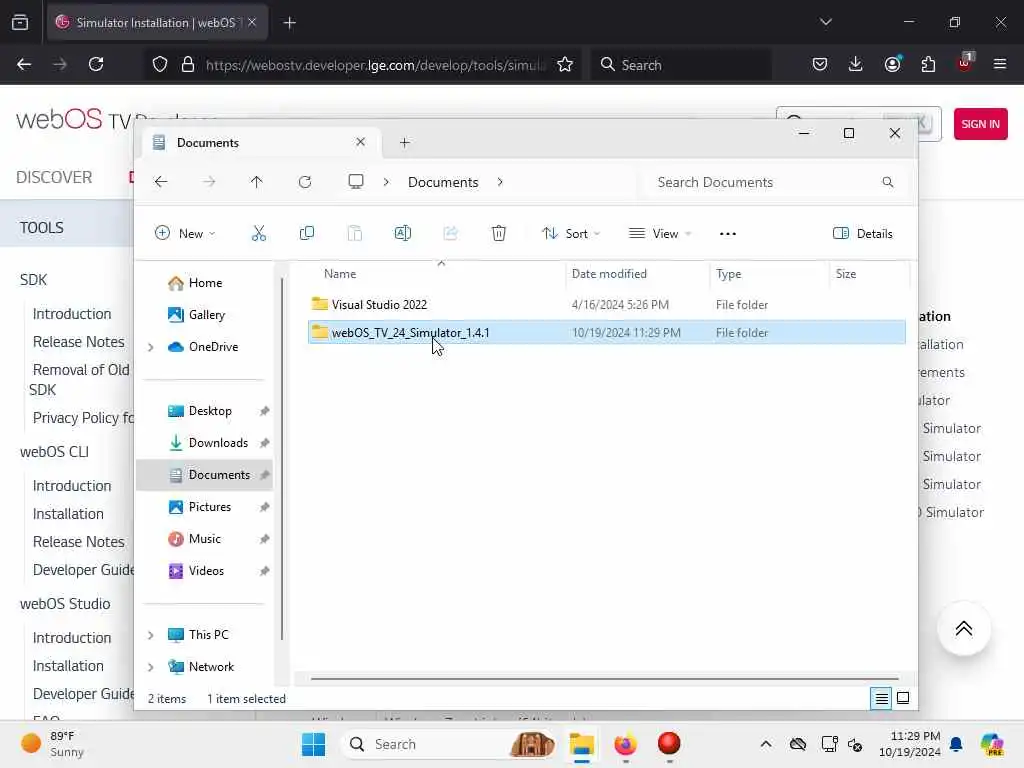The image size is (1024, 768).
Task: Click the Cut scissors icon in Explorer toolbar
Action: [x=259, y=233]
